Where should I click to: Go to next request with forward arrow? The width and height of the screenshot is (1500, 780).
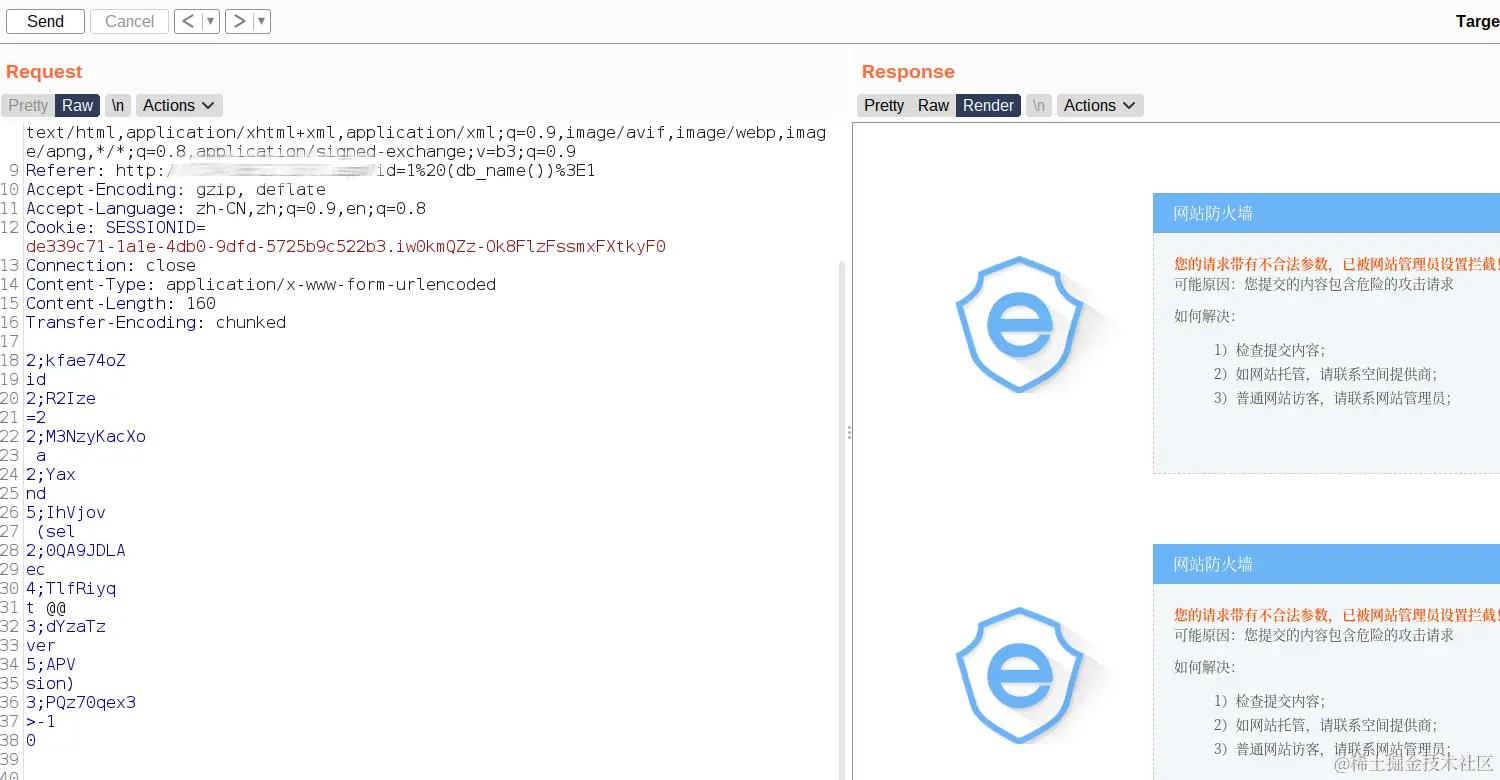click(x=239, y=21)
